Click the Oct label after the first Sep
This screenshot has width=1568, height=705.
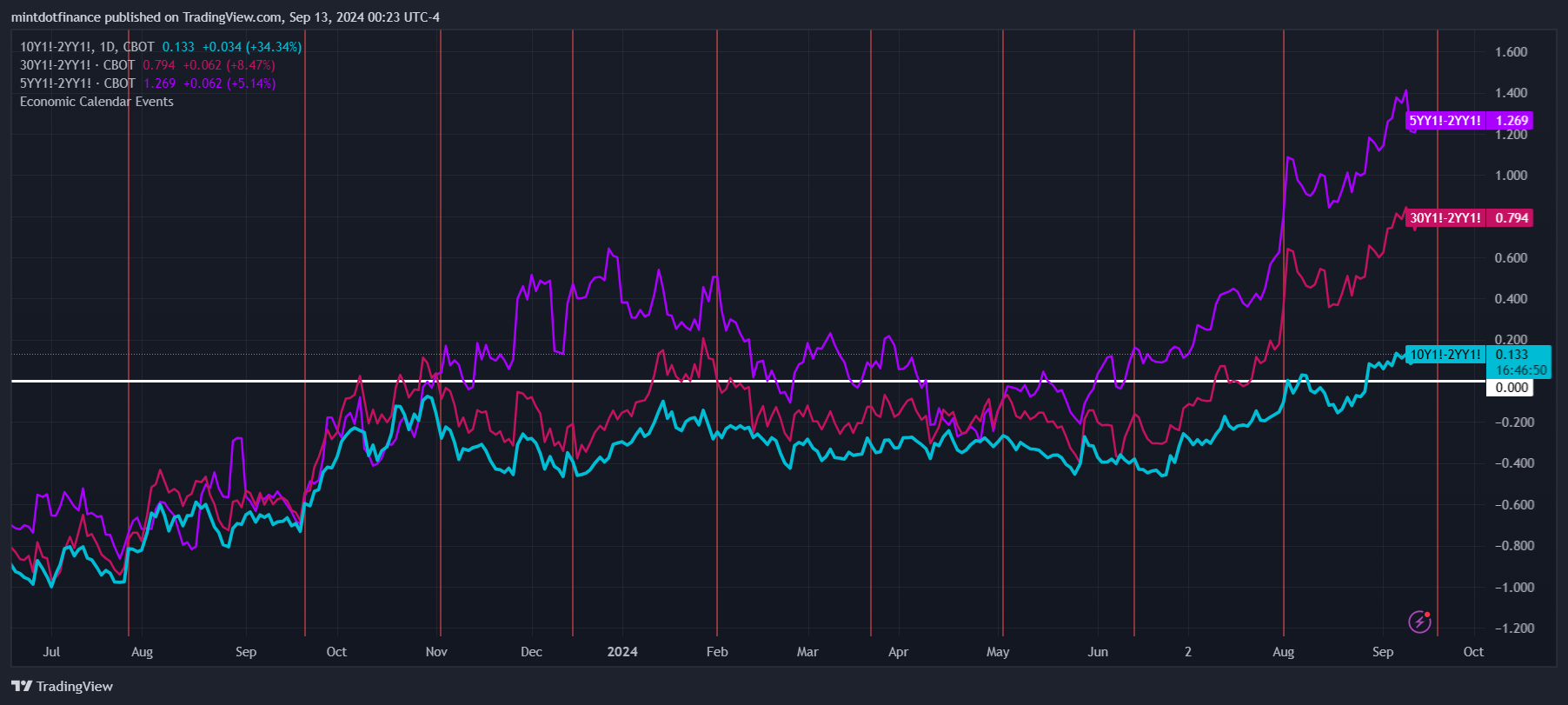coord(336,652)
